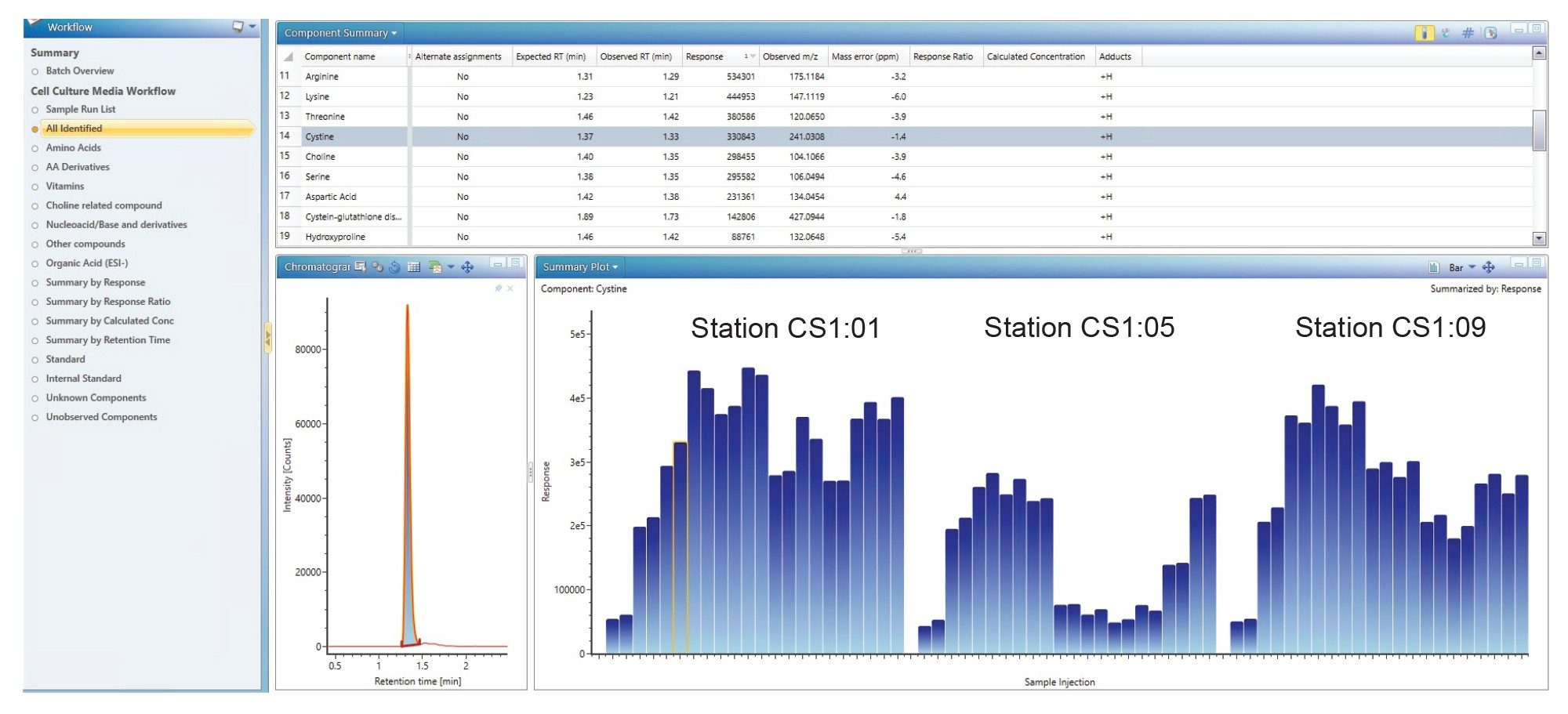Screen dimensions: 1568x714
Task: Click the list-arrow icon in Chromatogram toolbar
Action: (360, 267)
